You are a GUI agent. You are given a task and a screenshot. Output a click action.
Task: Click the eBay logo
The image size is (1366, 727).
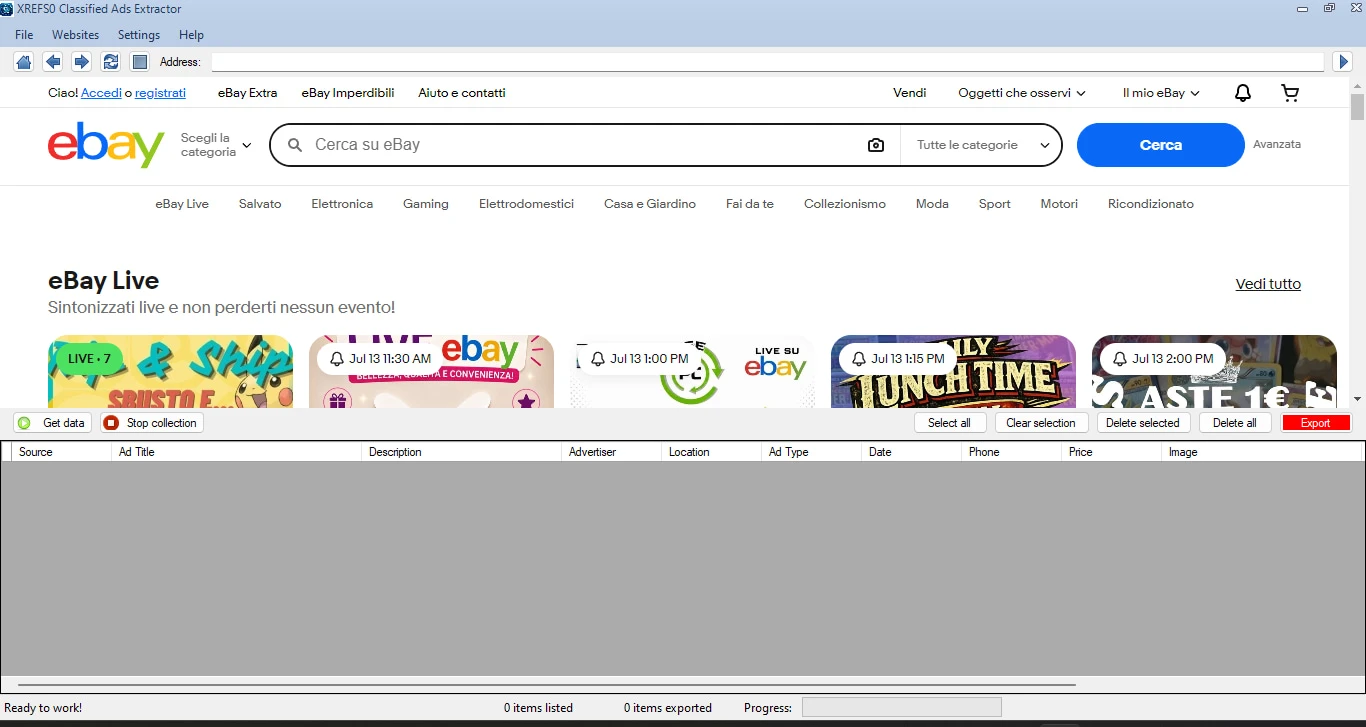click(x=106, y=145)
